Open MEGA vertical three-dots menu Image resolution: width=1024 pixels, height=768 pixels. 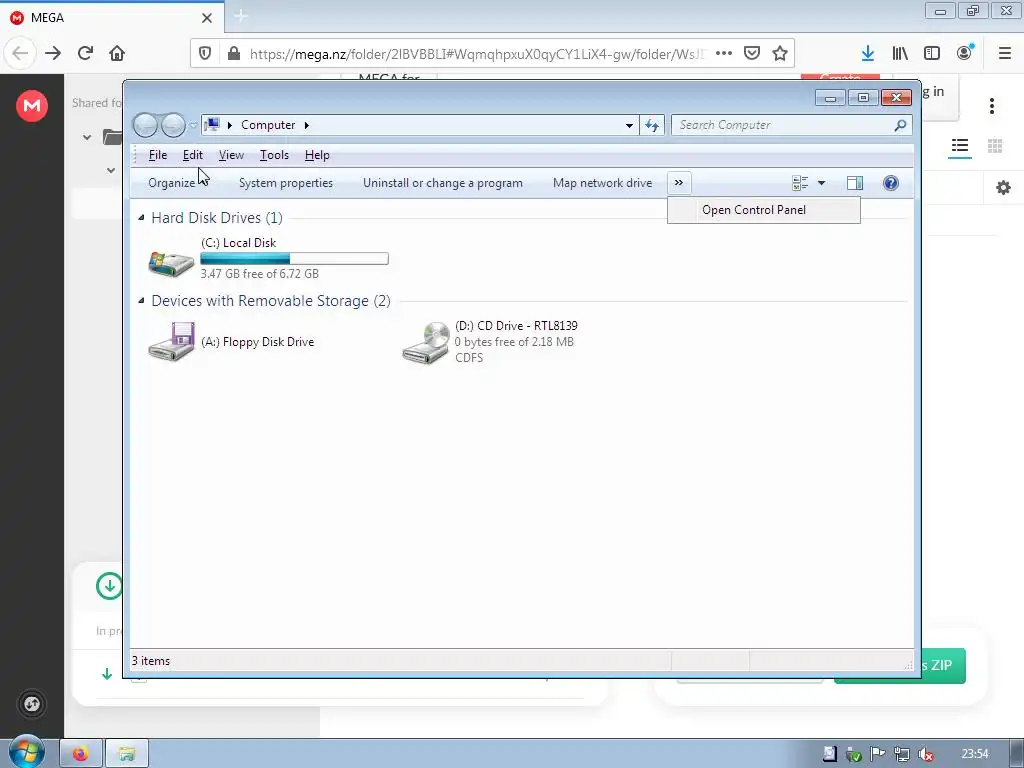(992, 106)
